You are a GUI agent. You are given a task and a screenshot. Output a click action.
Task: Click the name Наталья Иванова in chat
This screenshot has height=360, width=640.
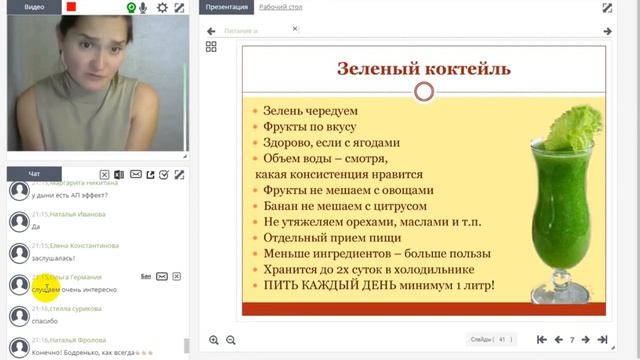[x=78, y=214]
